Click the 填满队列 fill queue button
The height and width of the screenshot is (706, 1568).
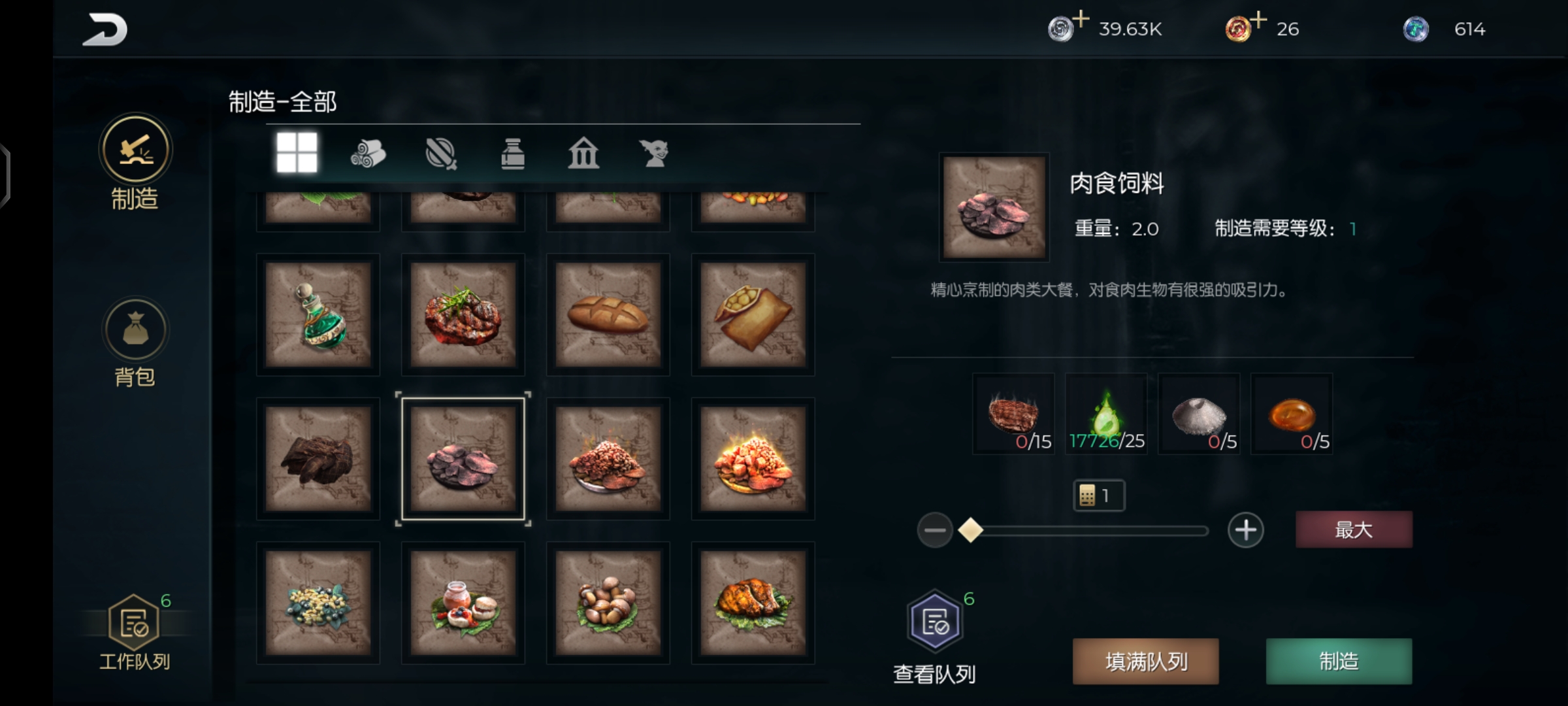point(1146,662)
